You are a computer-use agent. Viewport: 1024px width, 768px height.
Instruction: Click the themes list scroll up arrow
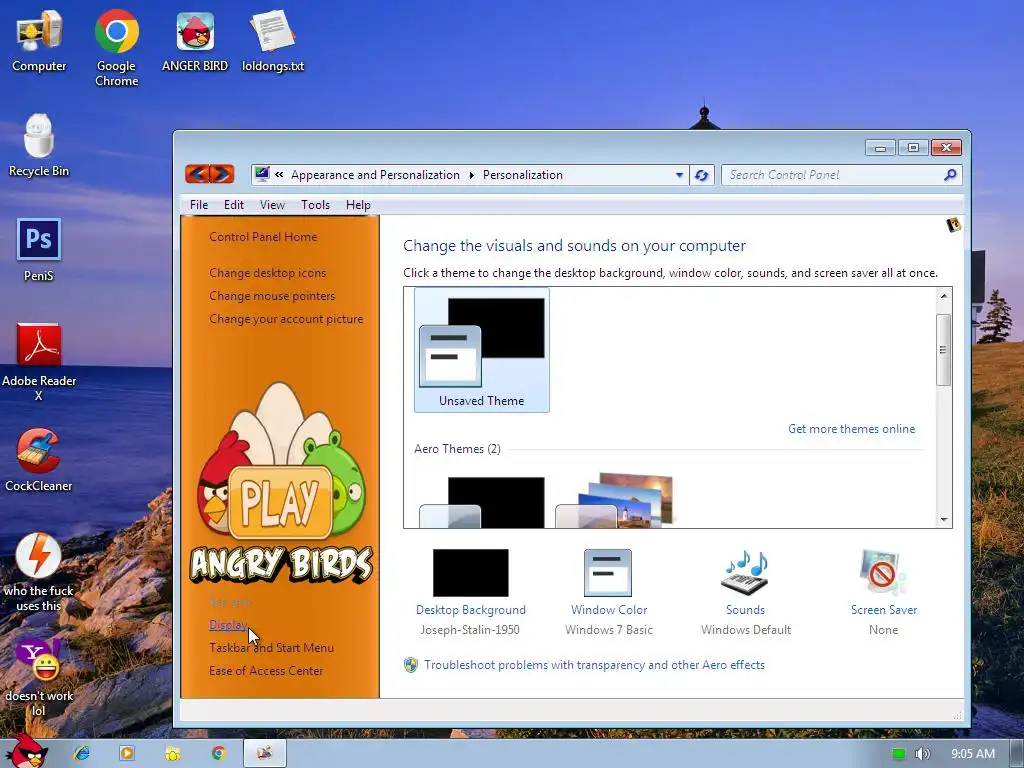tap(944, 296)
